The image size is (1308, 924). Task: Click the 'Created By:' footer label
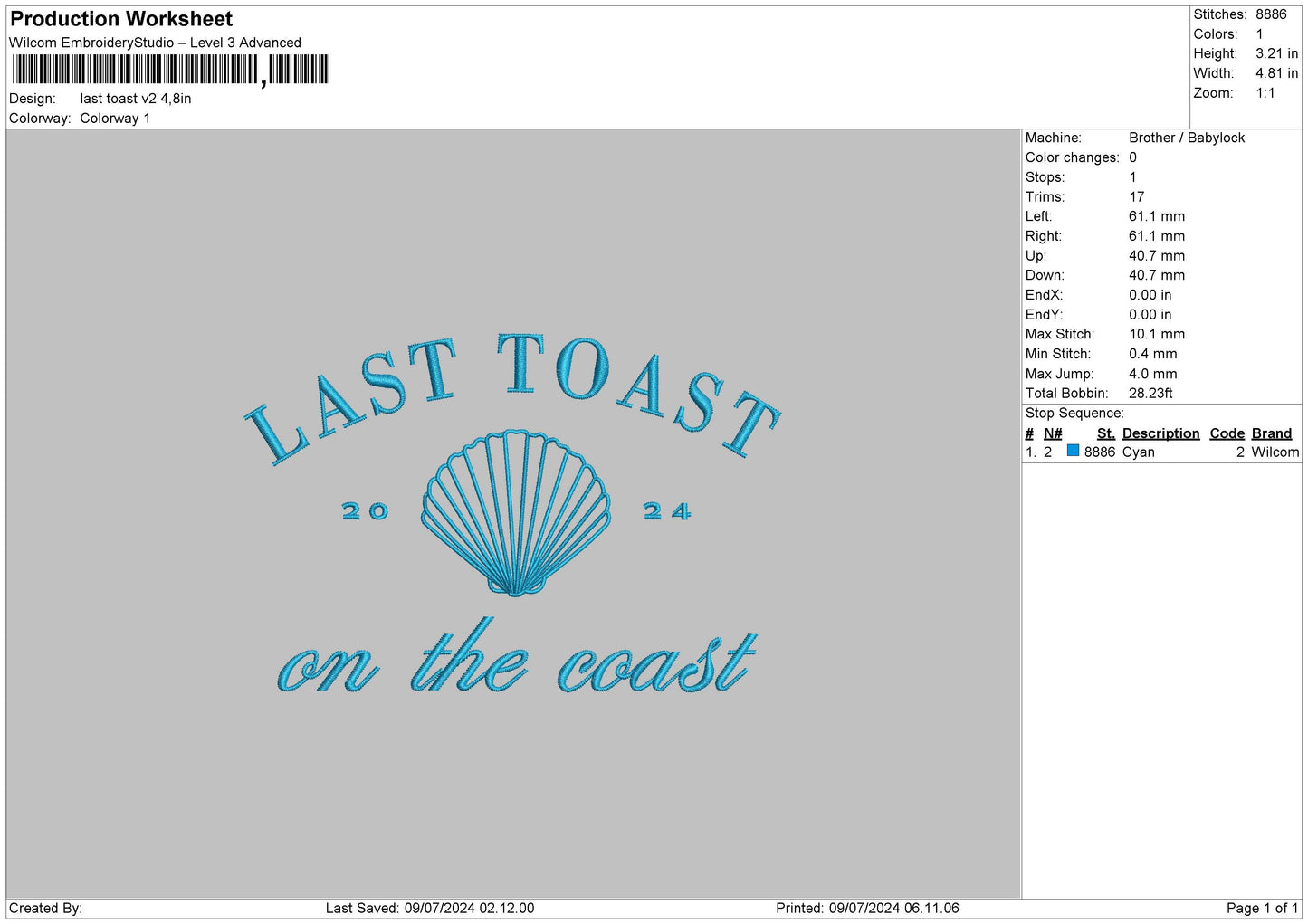[46, 908]
